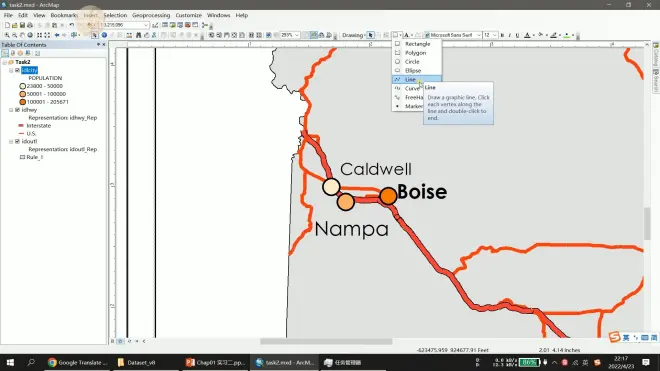Click the Full Extent globe icon
The height and width of the screenshot is (371, 660).
30,35
